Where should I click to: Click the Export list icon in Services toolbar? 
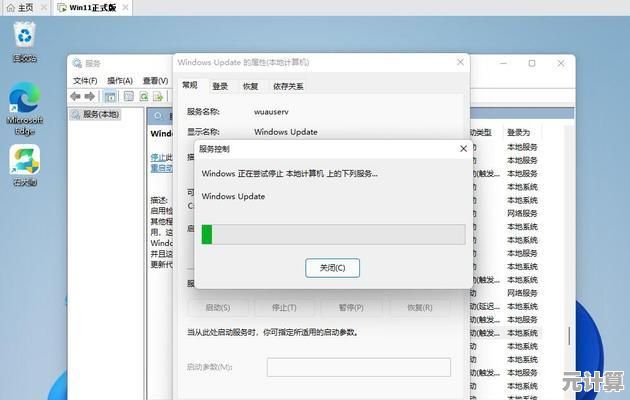pos(158,96)
